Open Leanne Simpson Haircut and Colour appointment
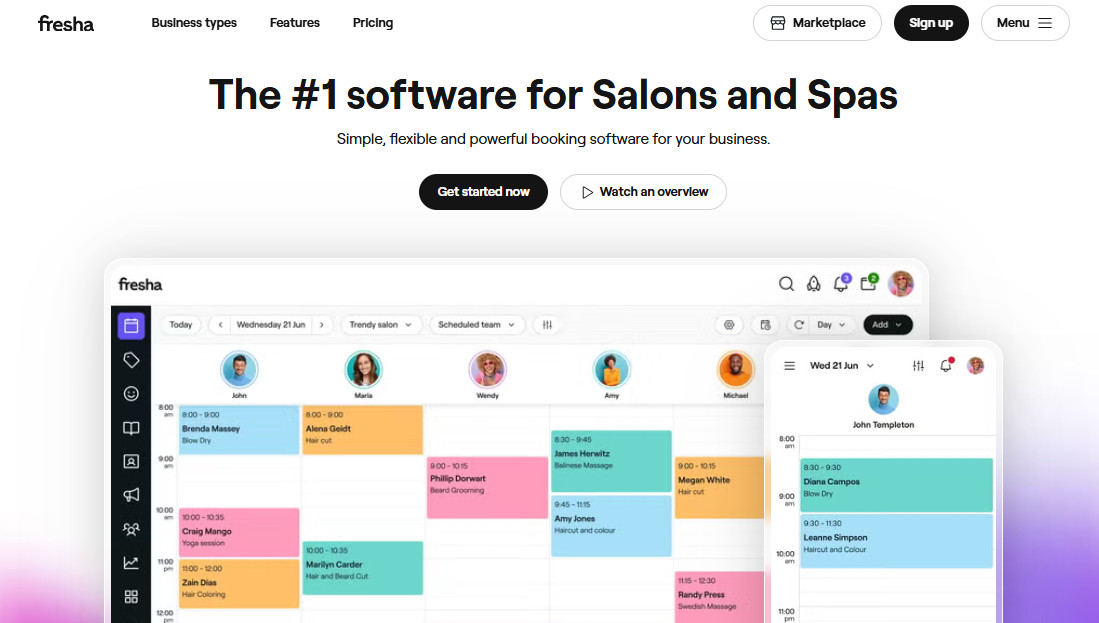The image size is (1099, 623). (x=896, y=541)
